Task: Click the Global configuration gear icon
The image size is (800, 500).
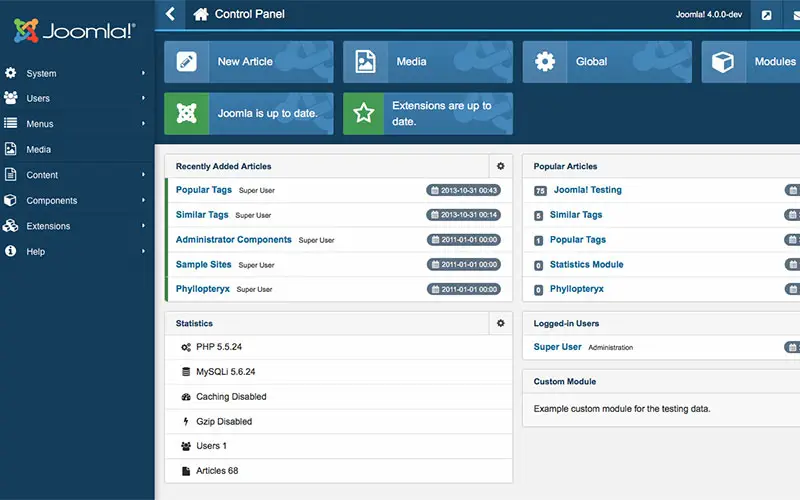Action: click(544, 62)
